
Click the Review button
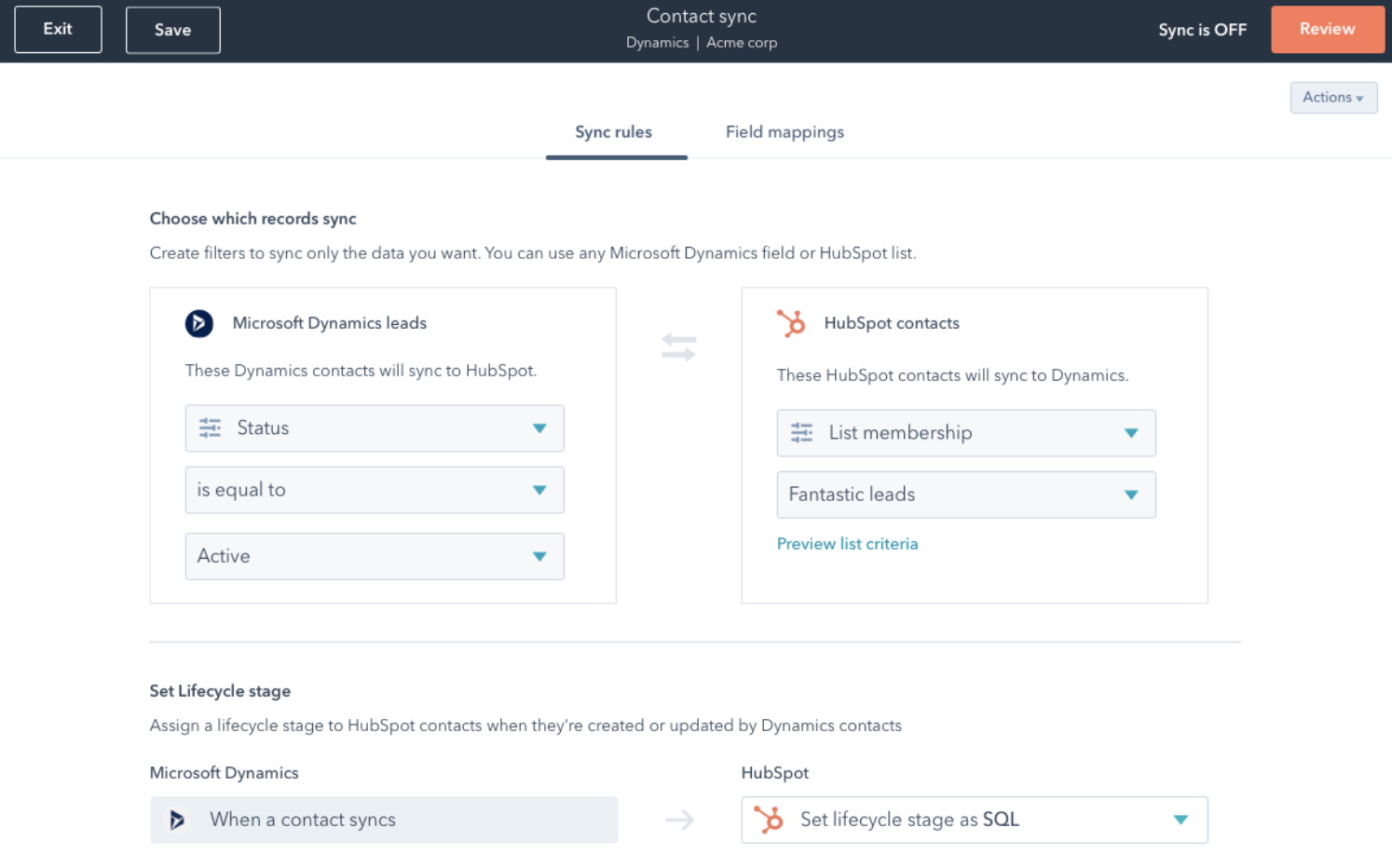tap(1327, 29)
